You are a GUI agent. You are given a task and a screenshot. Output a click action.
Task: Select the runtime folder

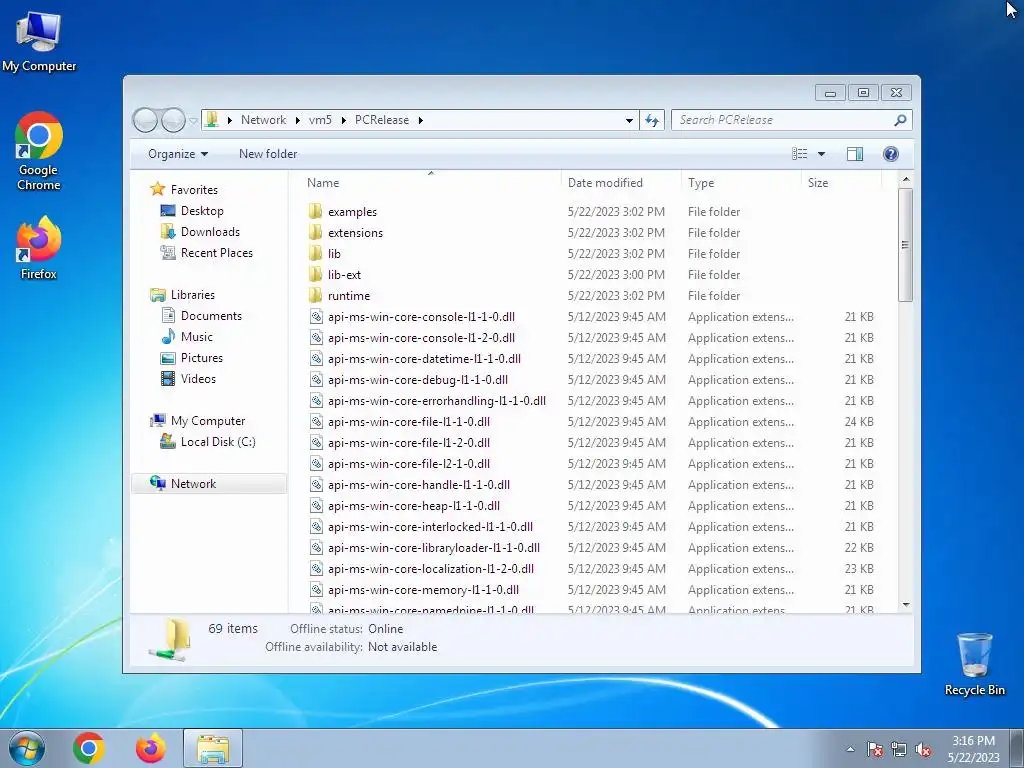coord(349,296)
